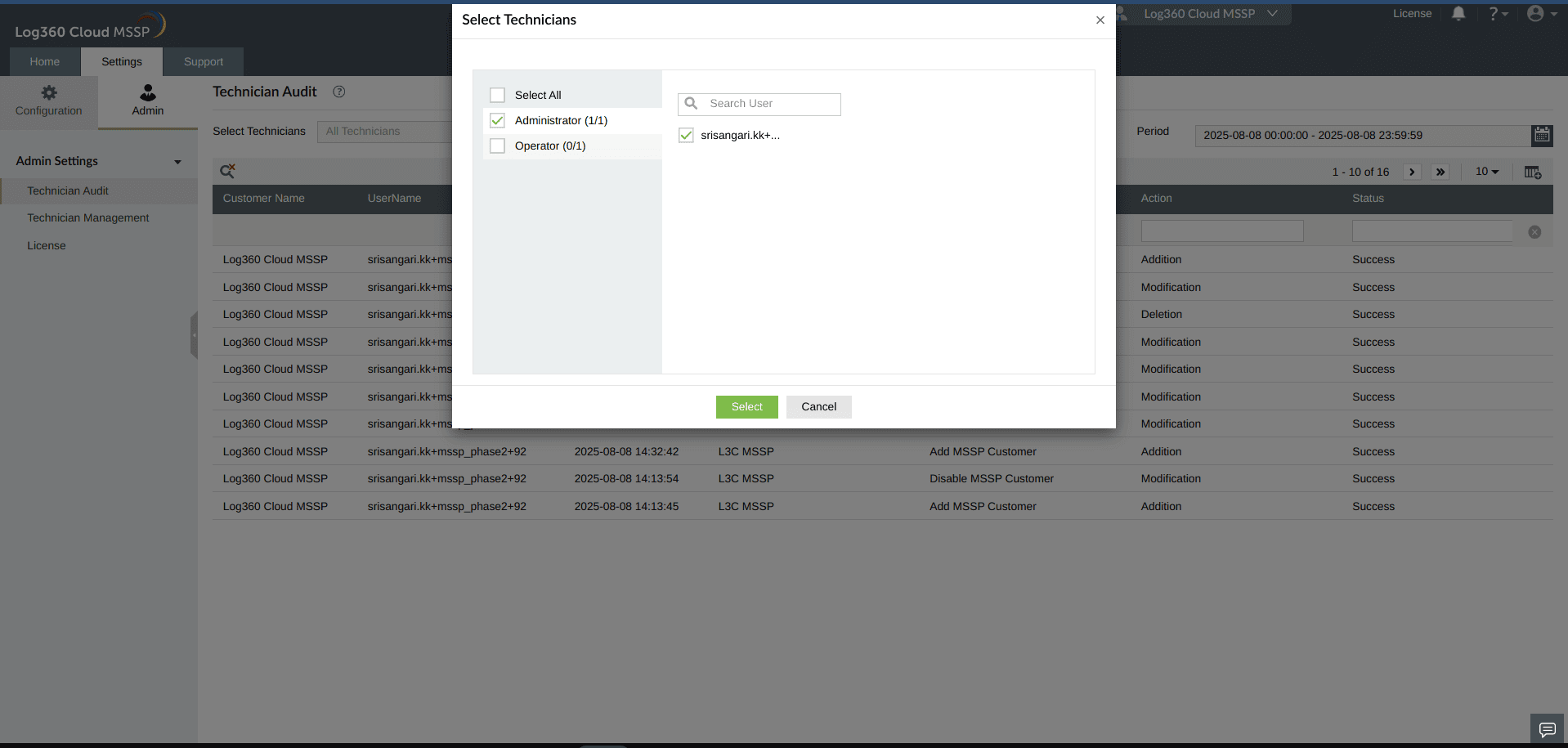
Task: Sort by the UserName column header
Action: pyautogui.click(x=394, y=199)
